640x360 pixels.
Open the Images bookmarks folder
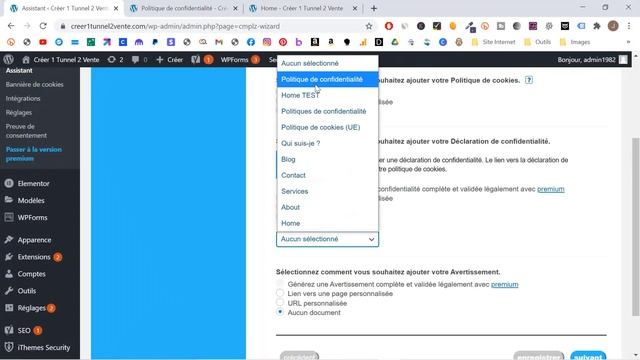pos(575,42)
